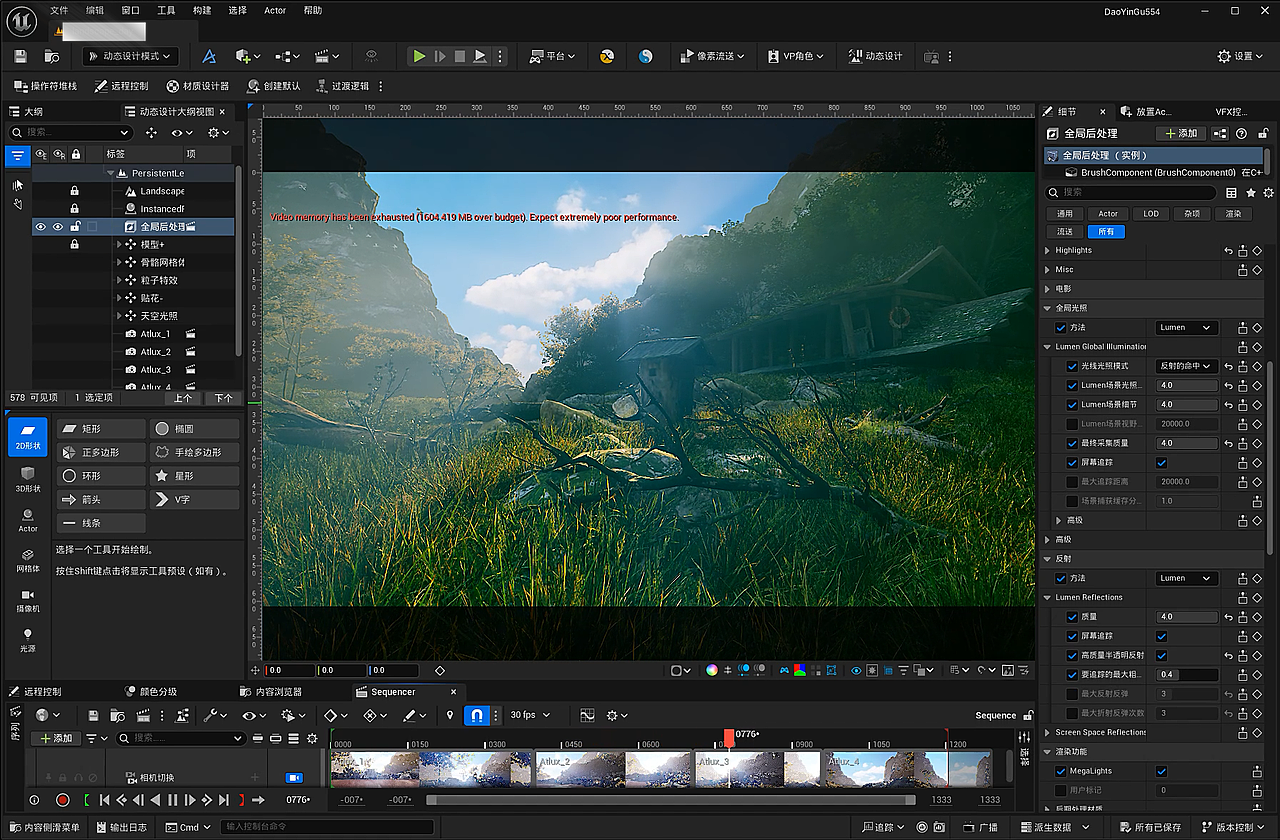The height and width of the screenshot is (840, 1280).
Task: Expand the Highlights section
Action: [x=1048, y=250]
